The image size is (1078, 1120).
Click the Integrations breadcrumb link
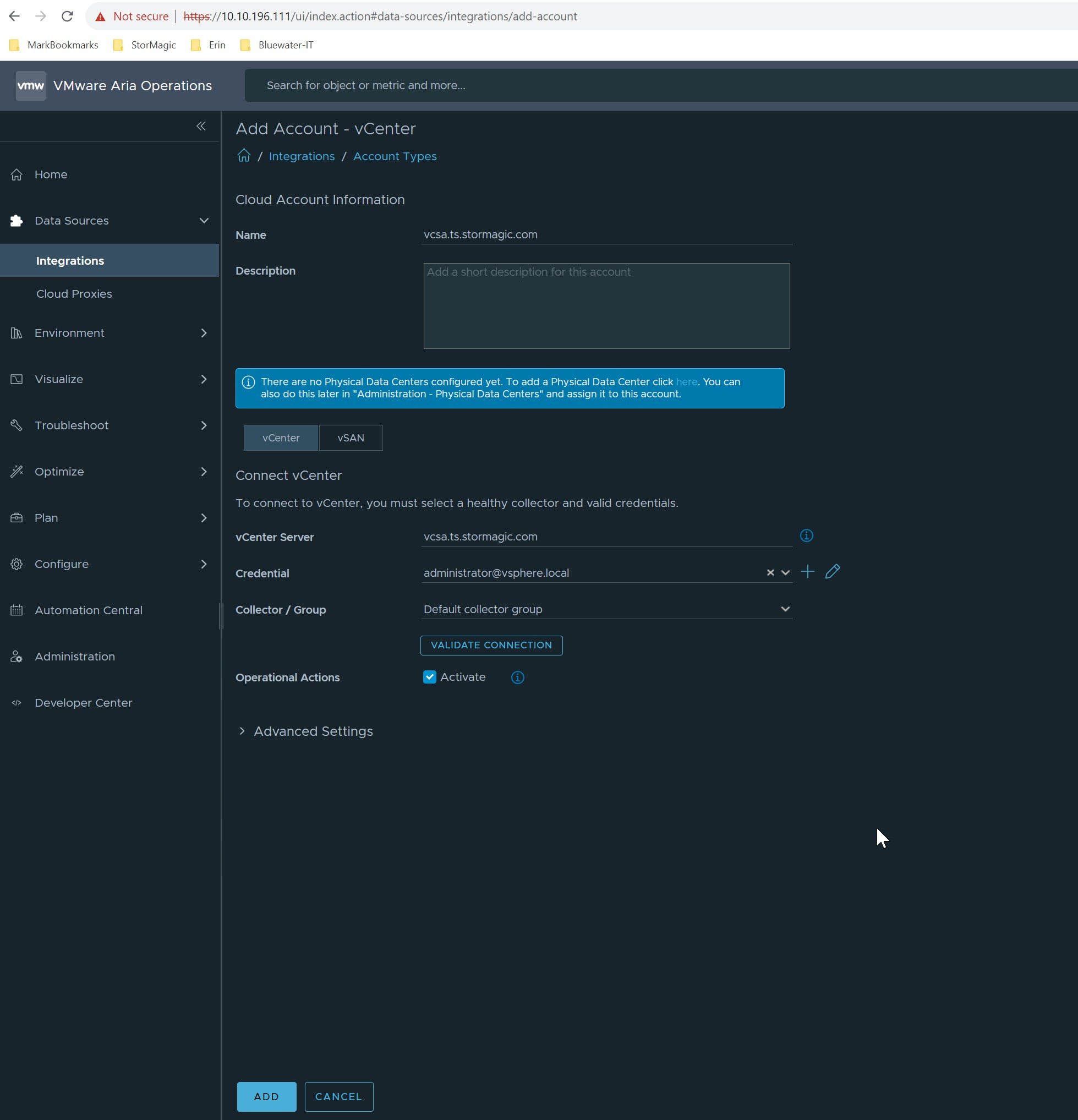302,156
